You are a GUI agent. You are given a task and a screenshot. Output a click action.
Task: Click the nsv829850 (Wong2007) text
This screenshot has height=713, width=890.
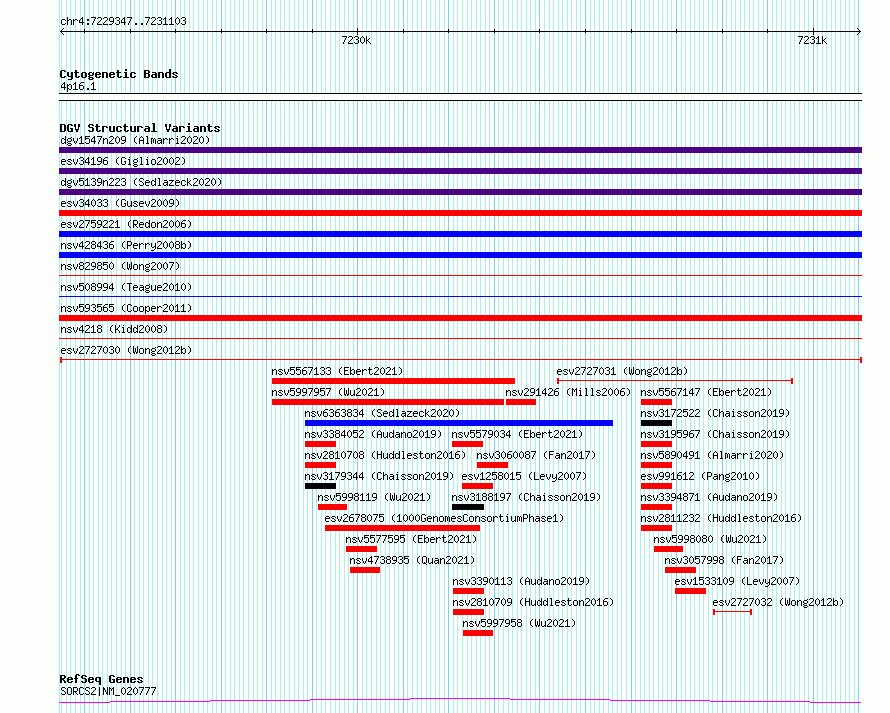coord(120,266)
